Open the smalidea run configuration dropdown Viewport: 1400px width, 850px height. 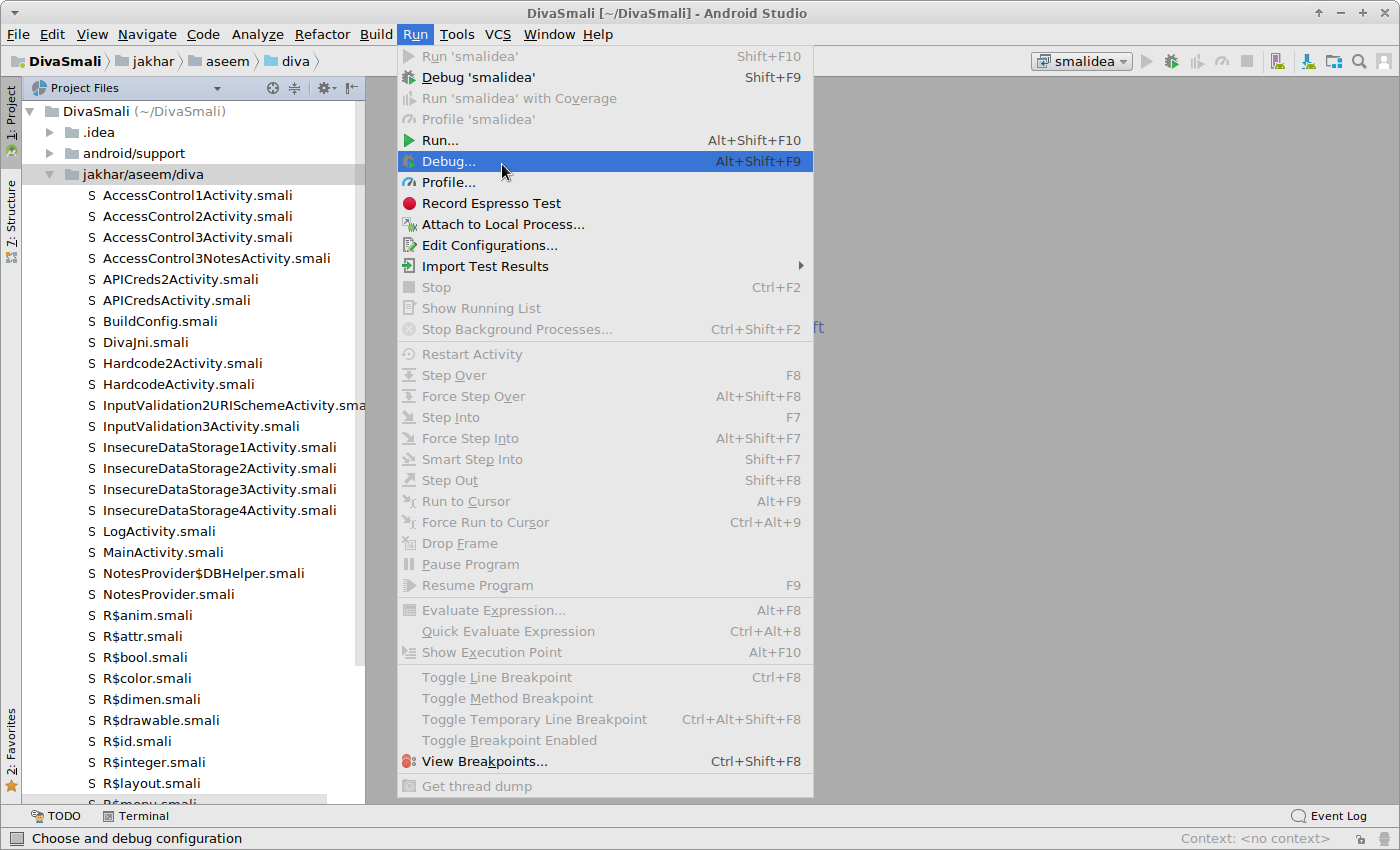(x=1082, y=62)
